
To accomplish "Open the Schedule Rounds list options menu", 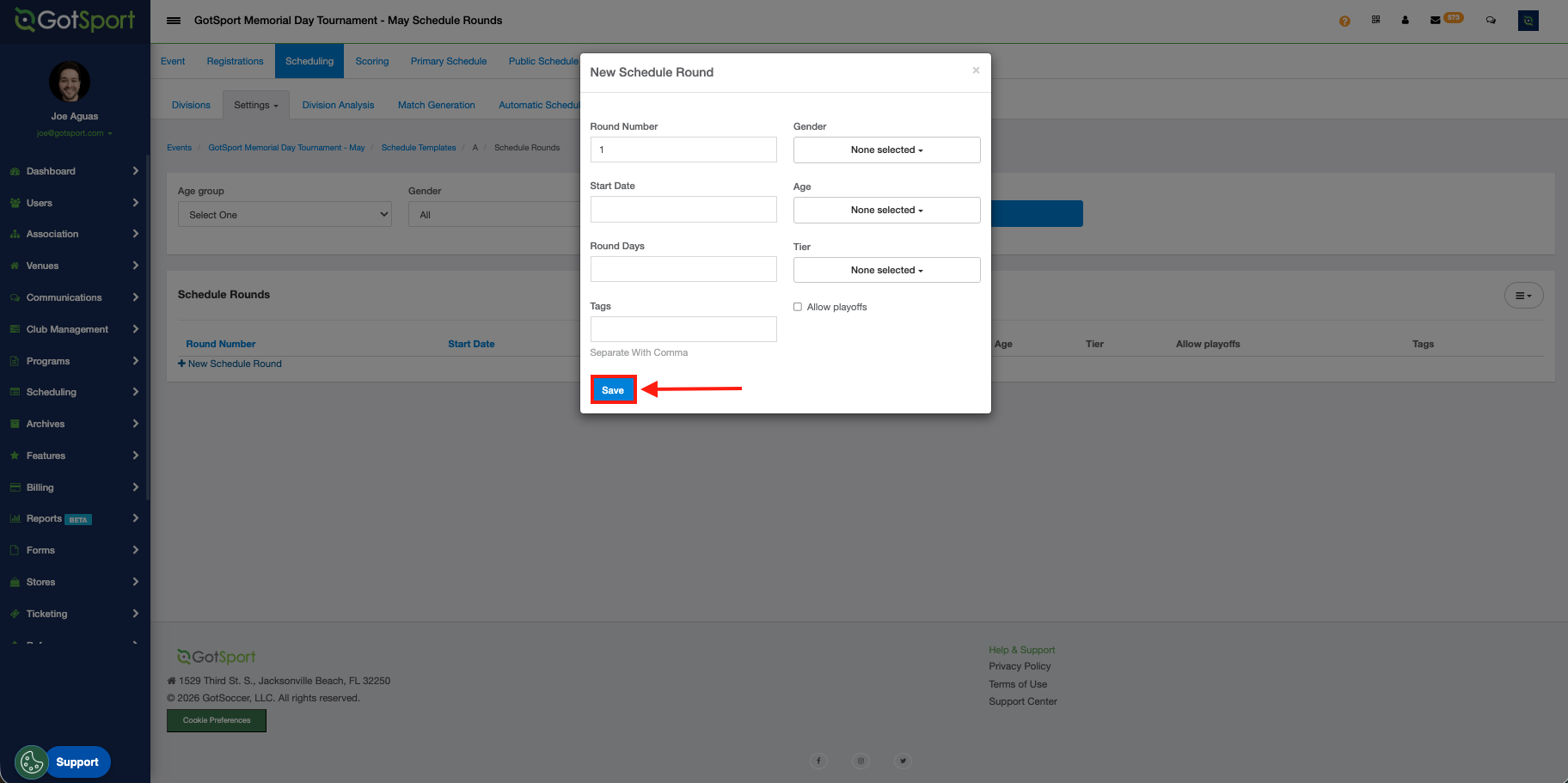I will [x=1523, y=296].
